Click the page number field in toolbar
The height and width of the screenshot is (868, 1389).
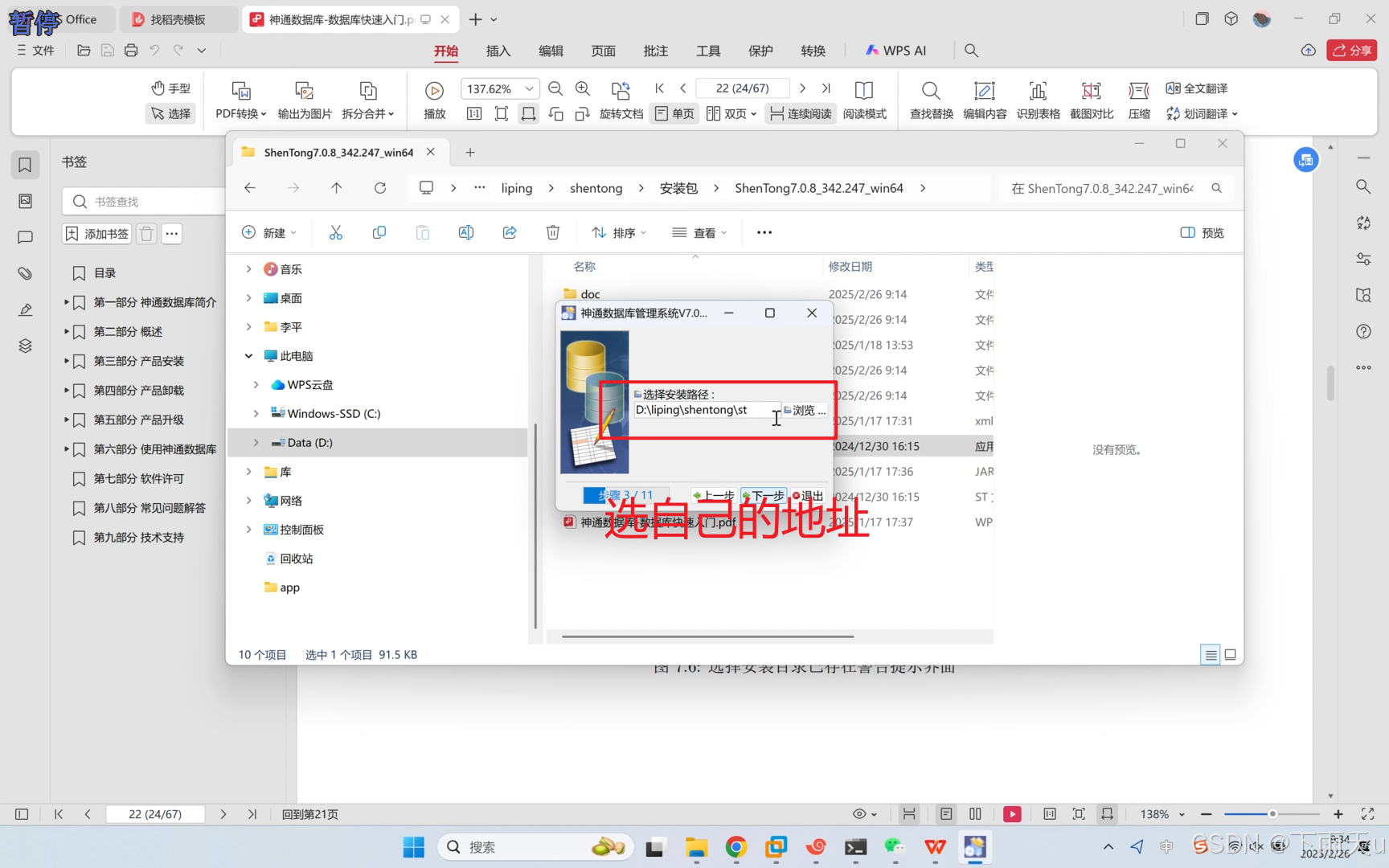(742, 88)
